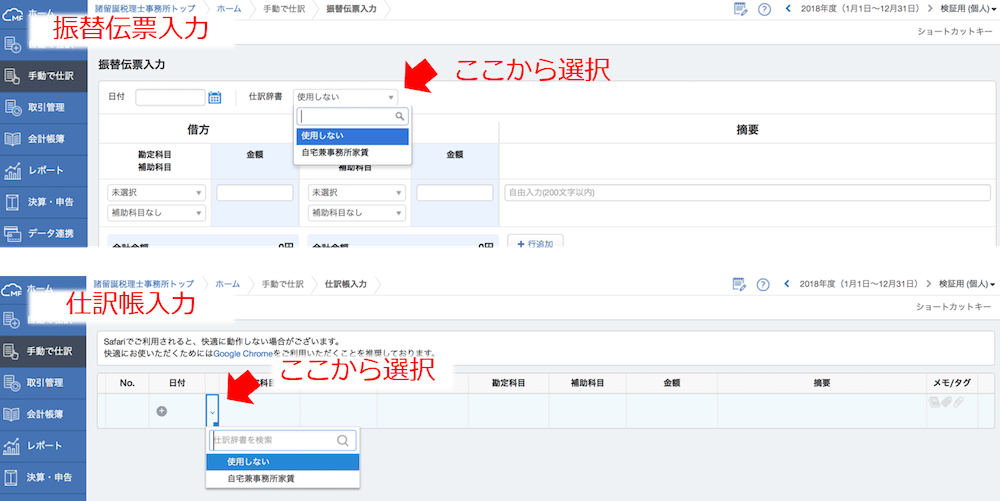Click the credit-side 金額 amount input

(455, 192)
